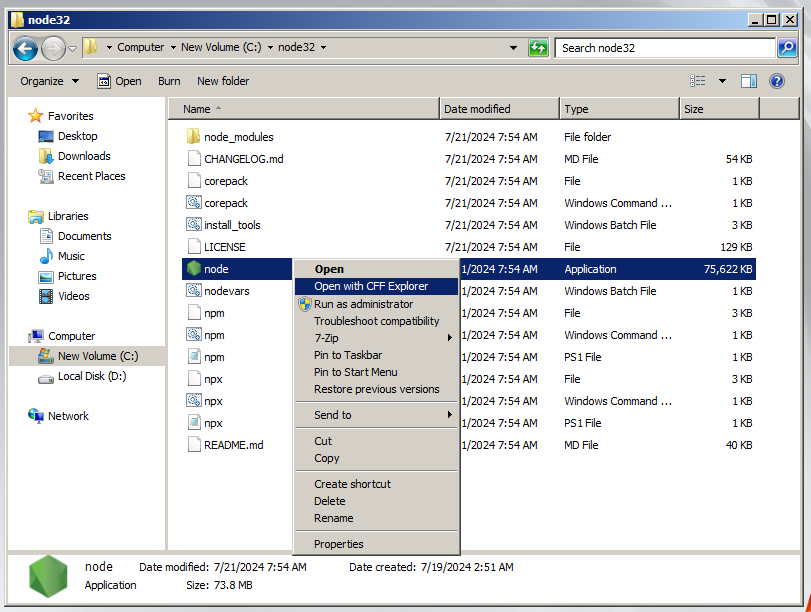Click the search magnifier icon
811x612 pixels.
[x=787, y=48]
